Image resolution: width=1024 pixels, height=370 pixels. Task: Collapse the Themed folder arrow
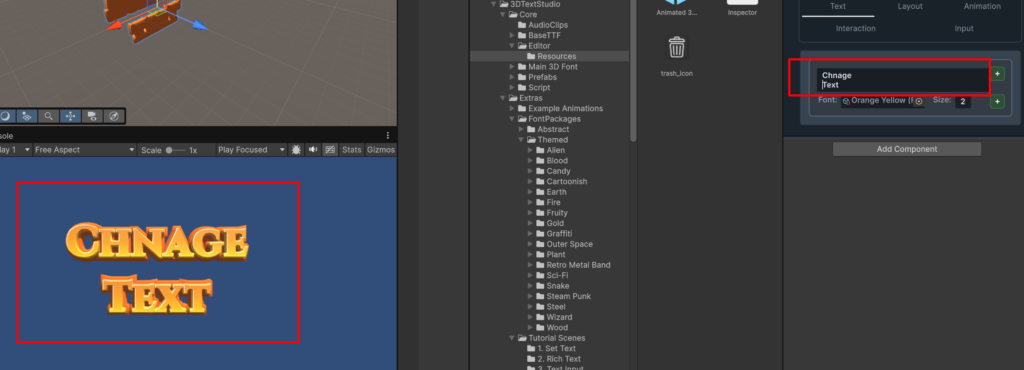point(522,140)
